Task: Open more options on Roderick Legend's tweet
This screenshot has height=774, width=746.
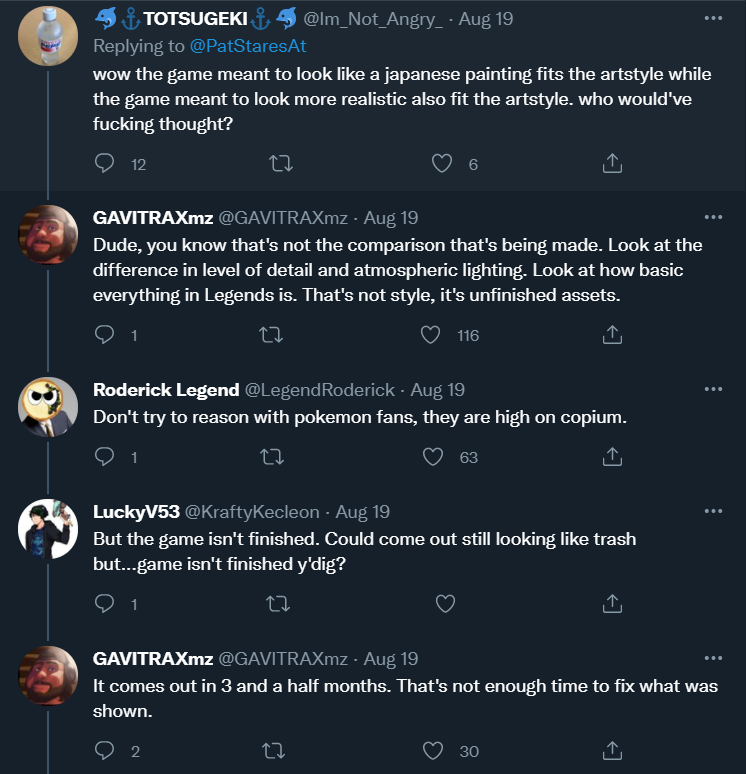Action: click(x=713, y=389)
